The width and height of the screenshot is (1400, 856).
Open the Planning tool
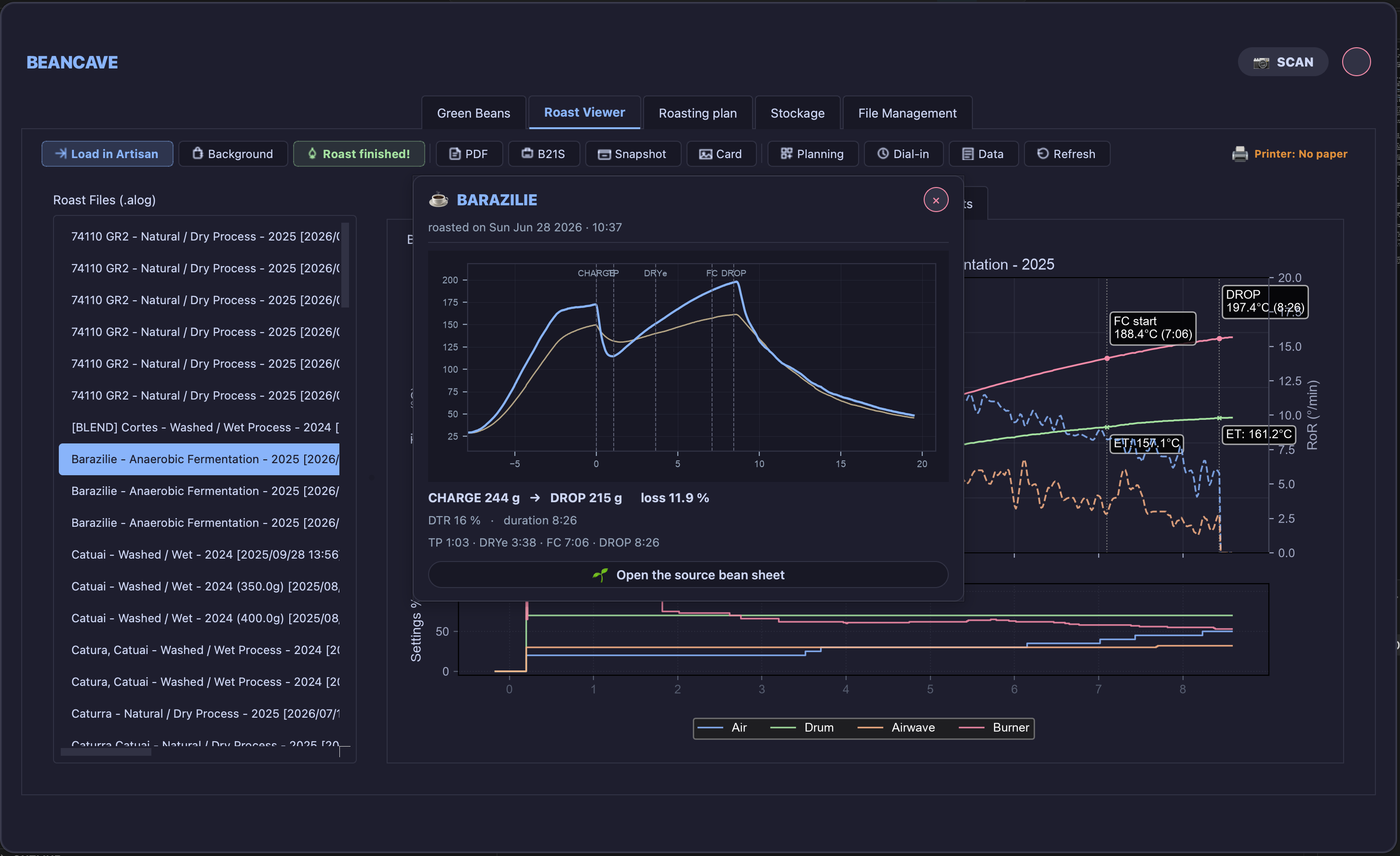point(812,154)
